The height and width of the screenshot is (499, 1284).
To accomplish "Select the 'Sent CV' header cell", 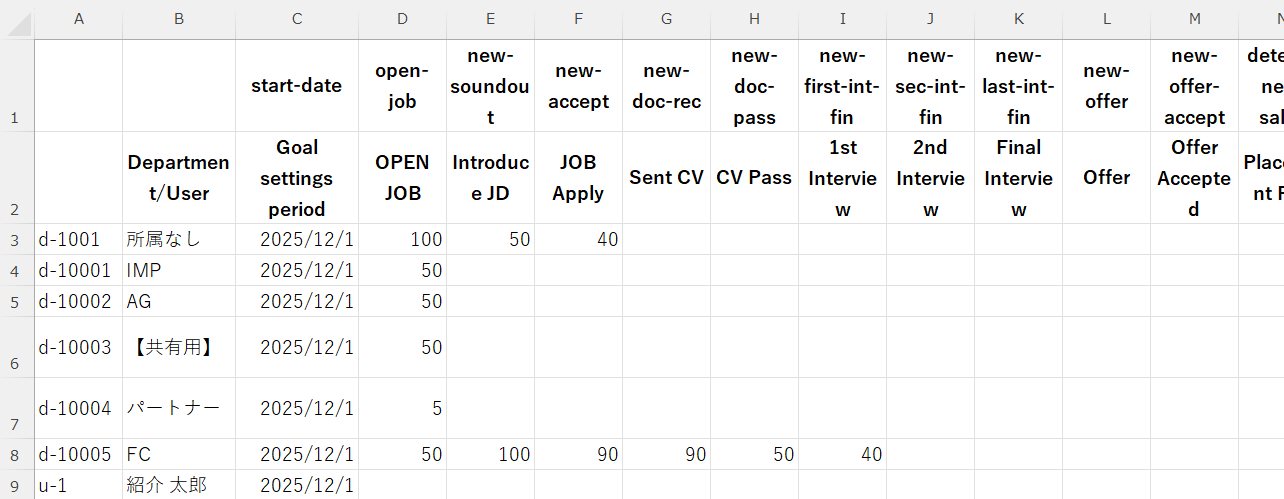I will pos(666,178).
